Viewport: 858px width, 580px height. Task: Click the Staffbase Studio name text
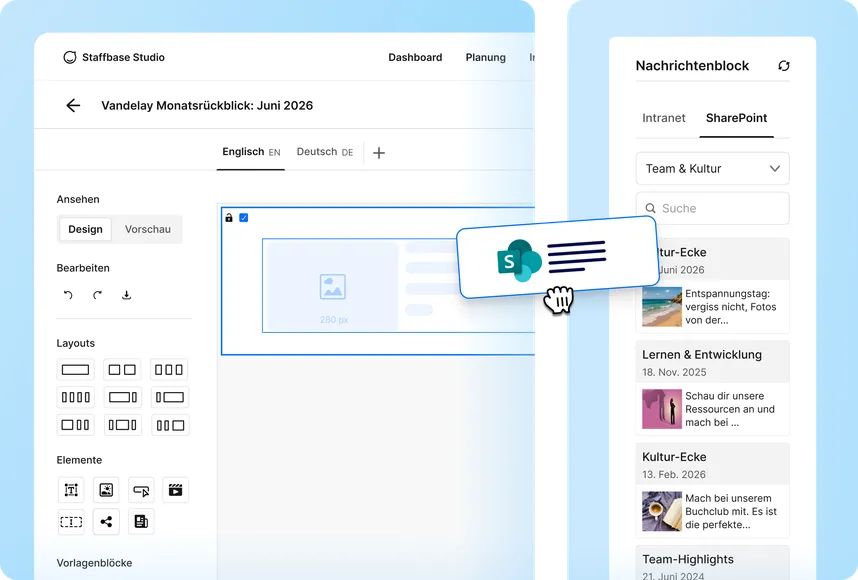click(123, 57)
